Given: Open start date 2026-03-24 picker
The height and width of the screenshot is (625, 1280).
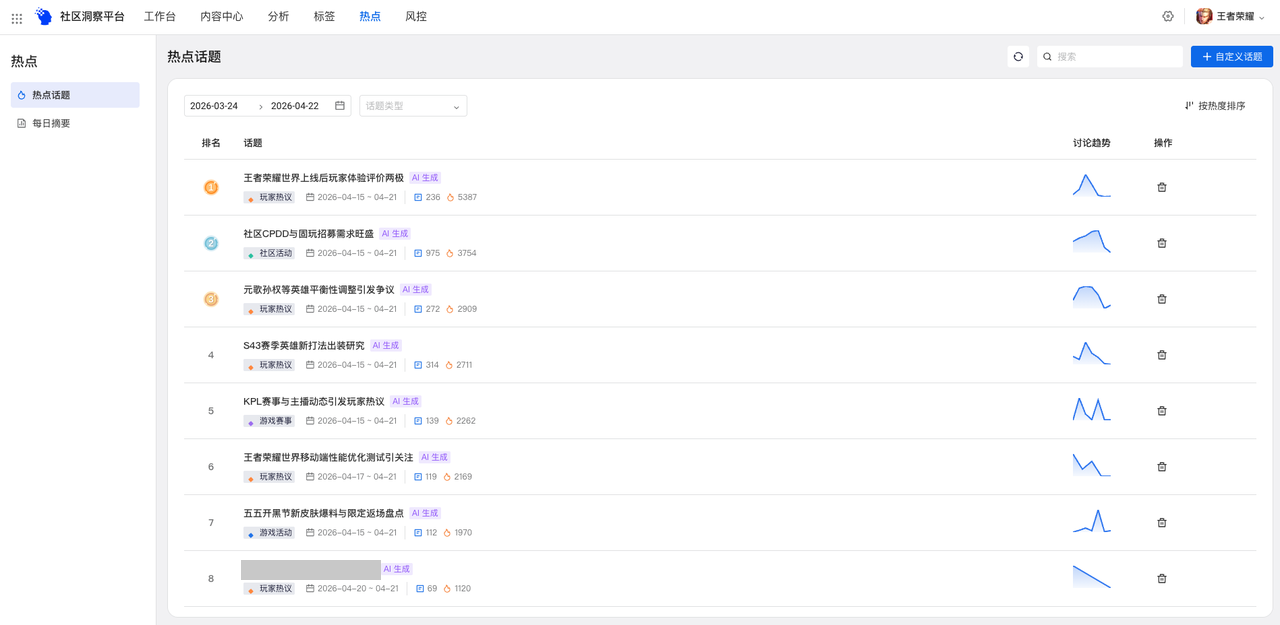Looking at the screenshot, I should [214, 105].
